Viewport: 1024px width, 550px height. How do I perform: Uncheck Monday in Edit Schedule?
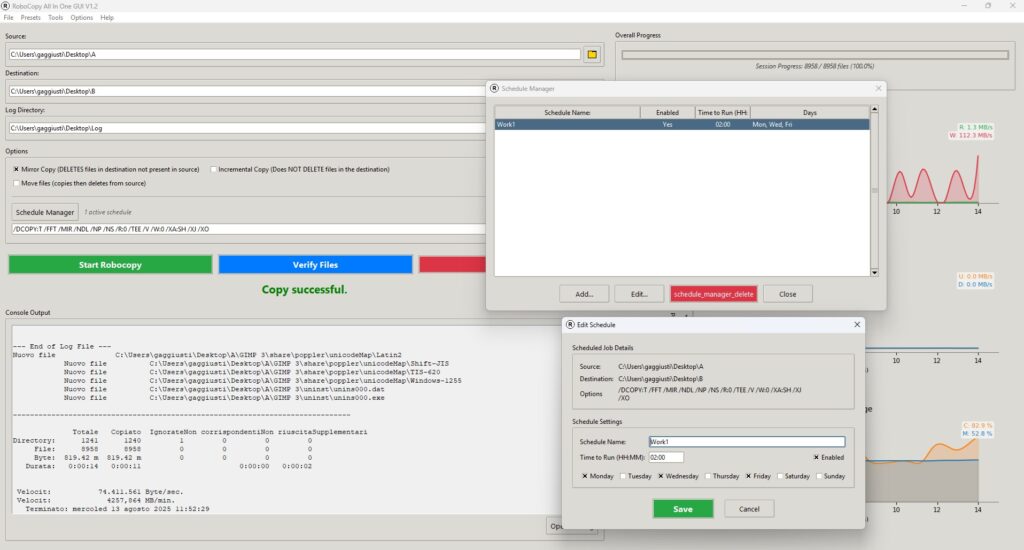[584, 476]
